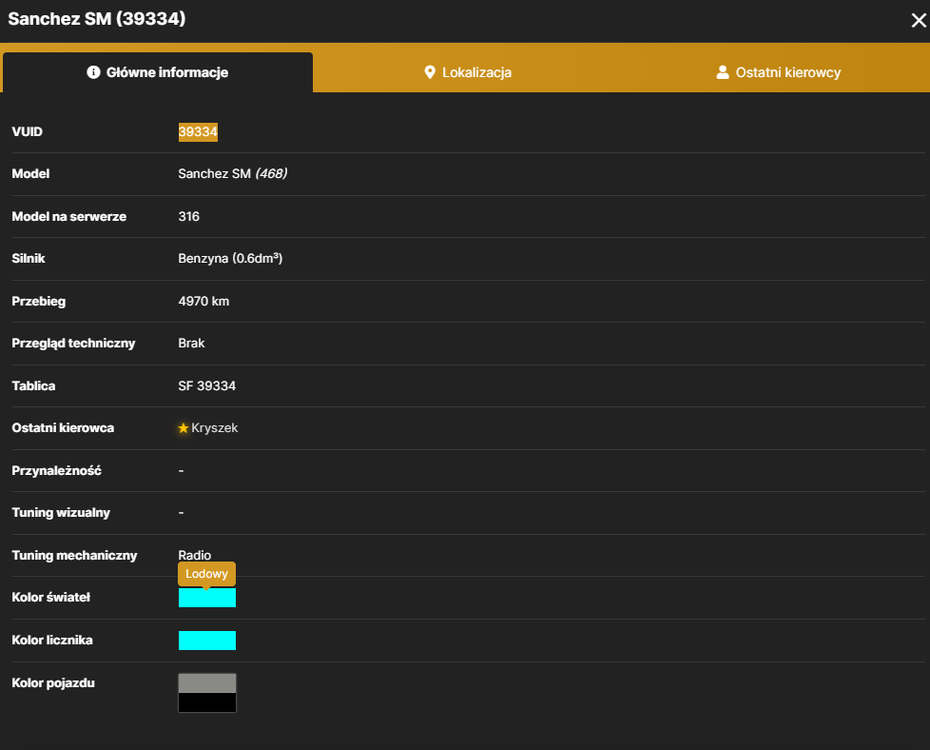The height and width of the screenshot is (750, 930).
Task: Switch to the Ostatni kierowcy tab
Action: click(778, 72)
